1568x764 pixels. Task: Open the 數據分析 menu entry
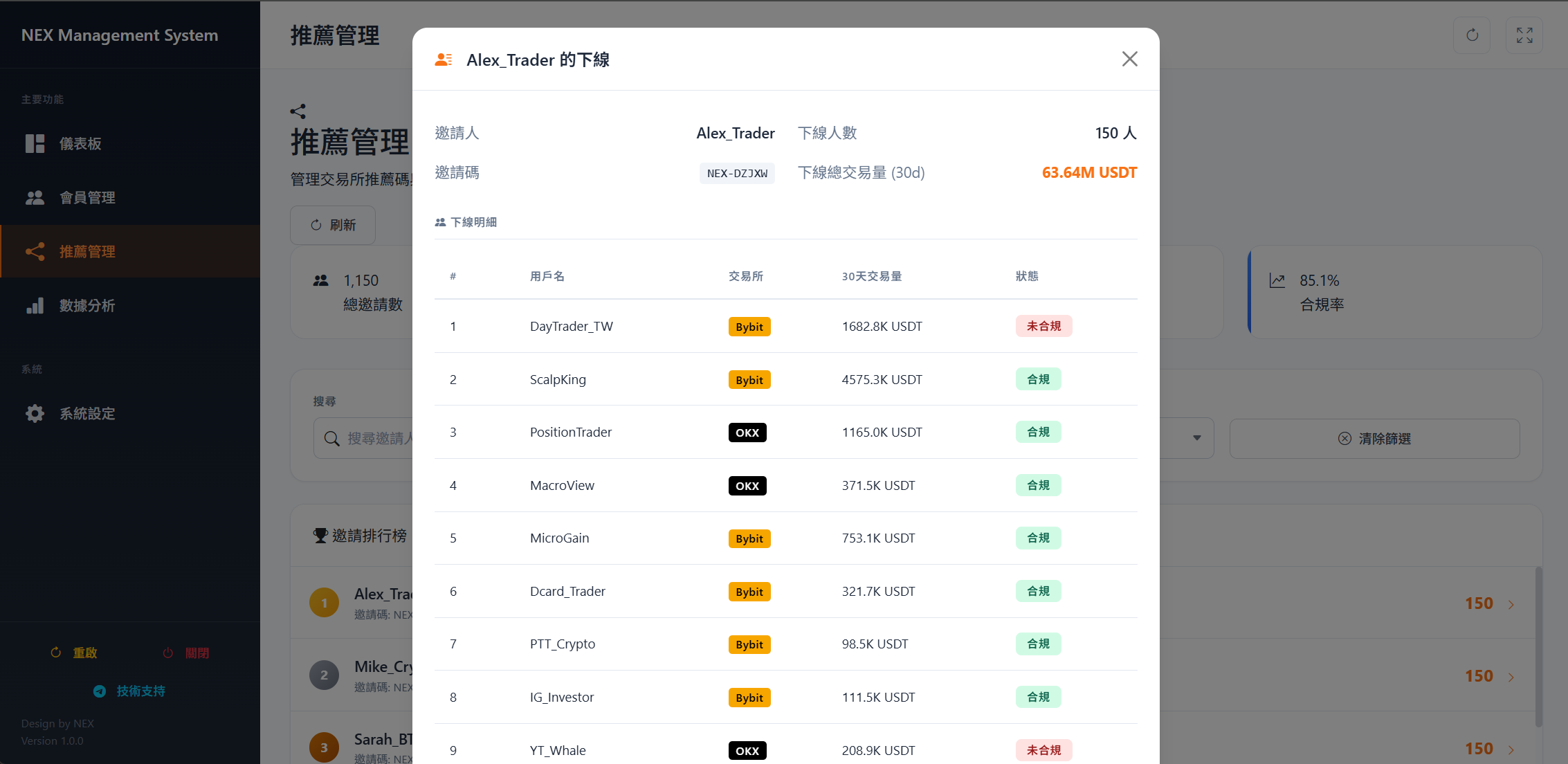click(x=87, y=305)
